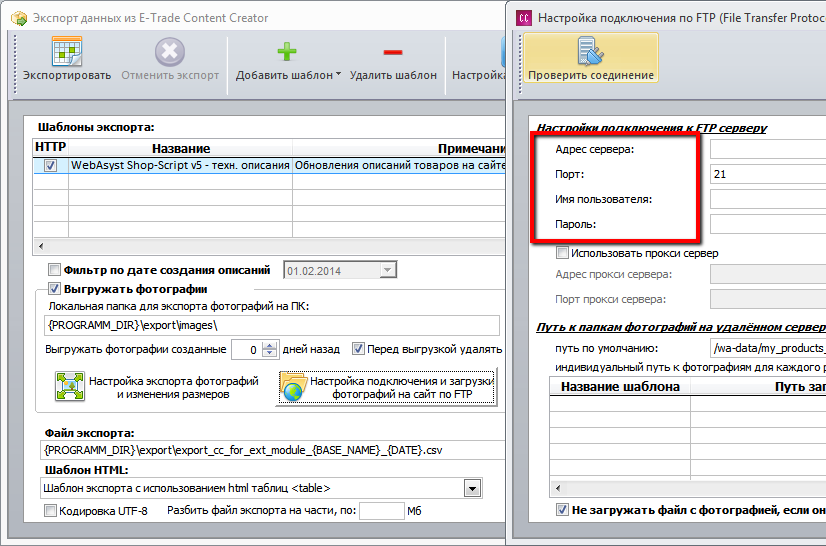The width and height of the screenshot is (826, 546).
Task: Expand the Шаблон HTML dropdown
Action: pos(472,489)
